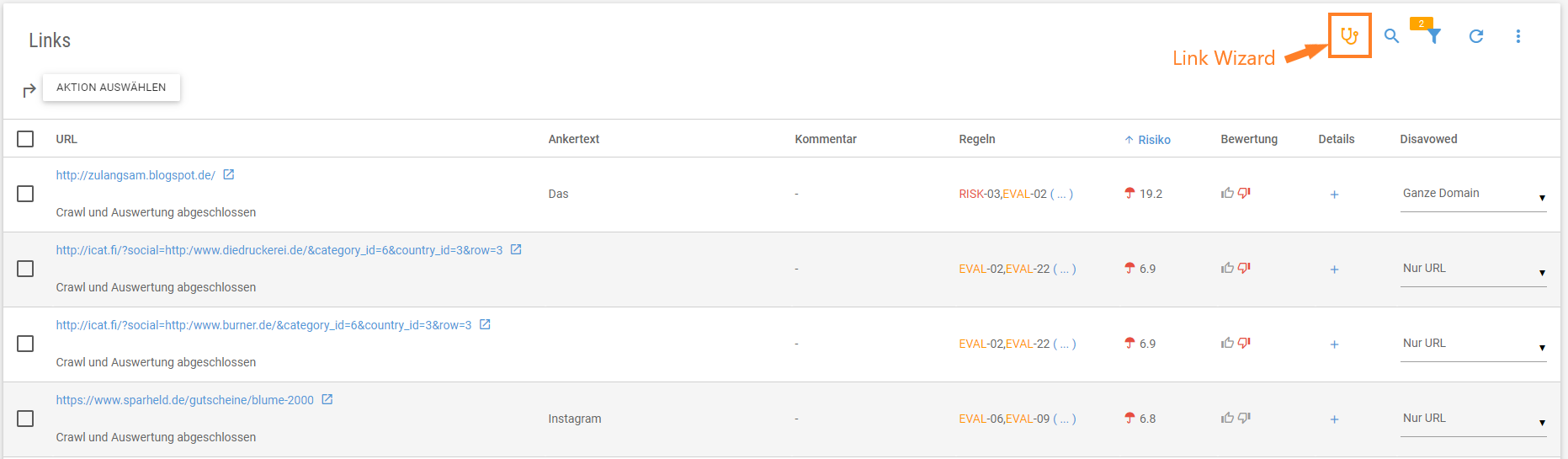This screenshot has width=1568, height=459.
Task: Open the Nur URL dropdown for the sparheld.de row
Action: coord(1473,420)
